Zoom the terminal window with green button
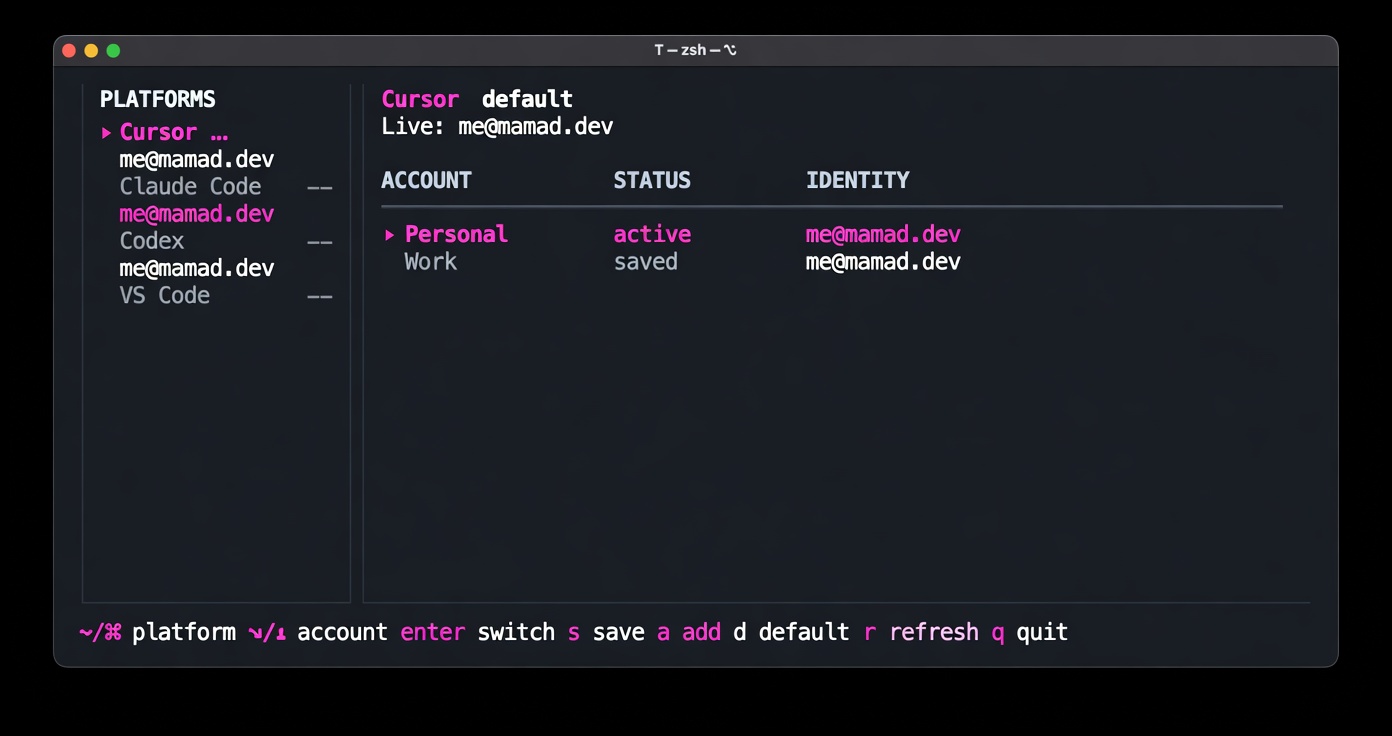1392x736 pixels. (x=113, y=50)
